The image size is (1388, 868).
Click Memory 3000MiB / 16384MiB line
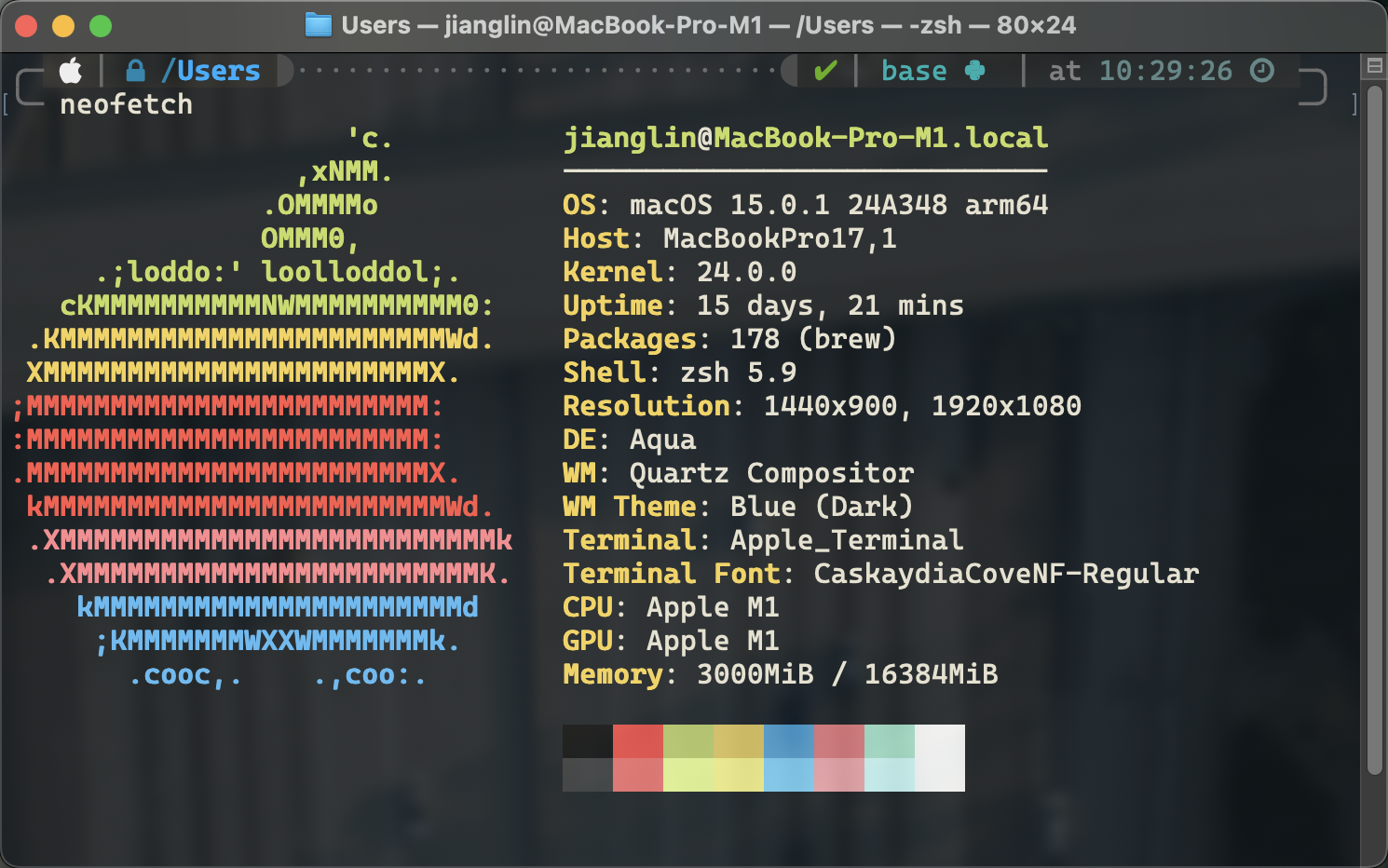point(781,674)
